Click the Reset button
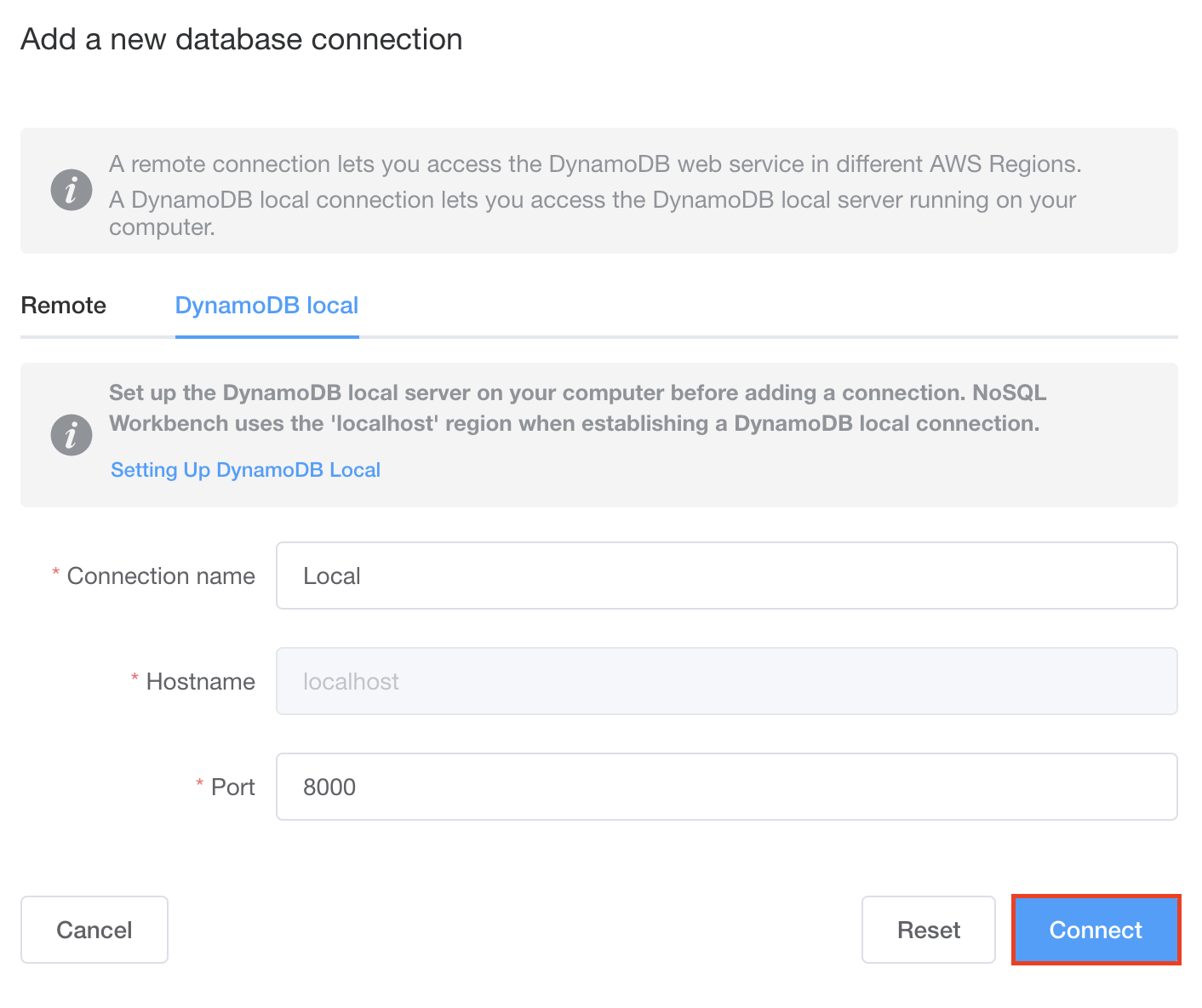 coord(929,930)
